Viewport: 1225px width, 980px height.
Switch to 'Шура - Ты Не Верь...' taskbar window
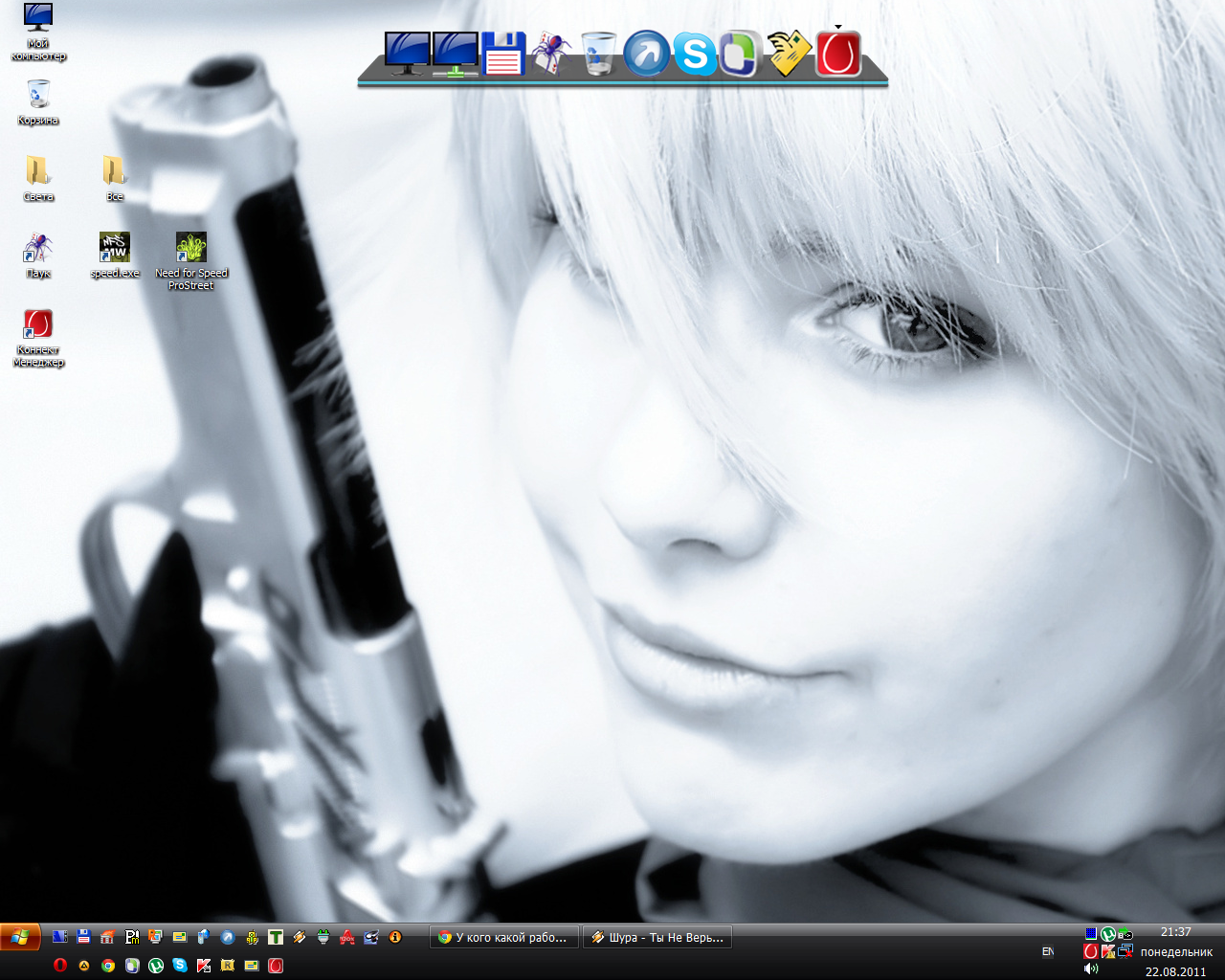(657, 938)
